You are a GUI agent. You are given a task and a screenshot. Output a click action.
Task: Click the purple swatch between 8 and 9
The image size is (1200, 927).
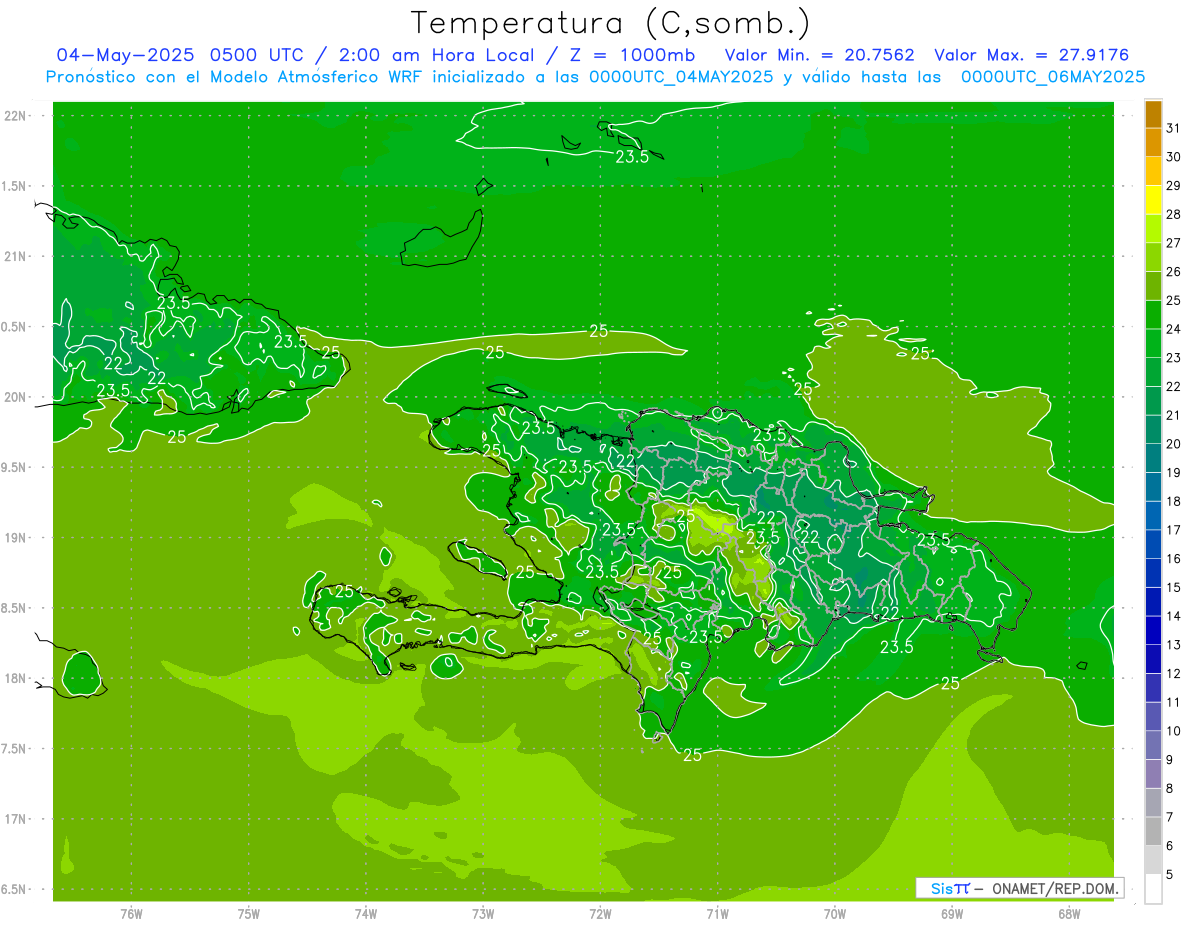[1153, 774]
